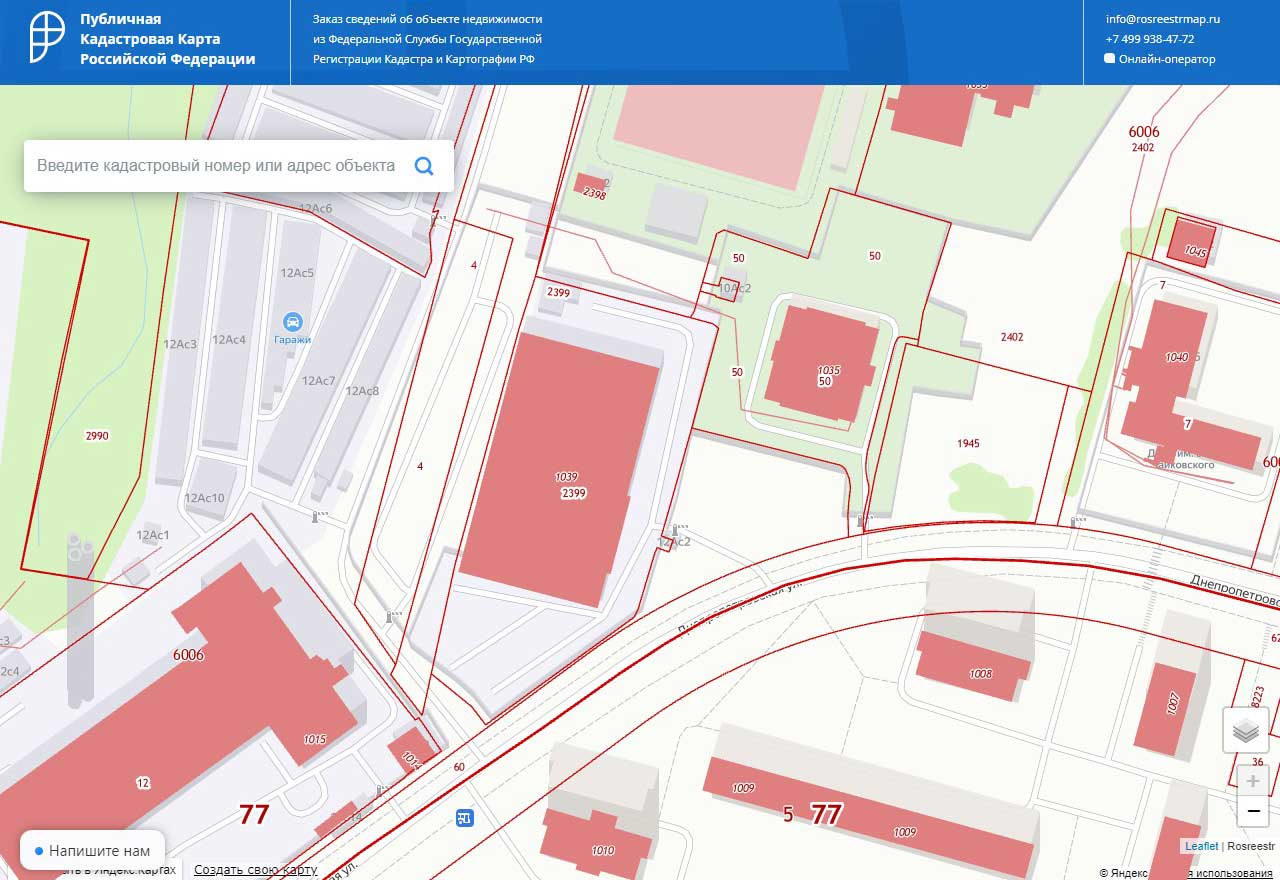
Task: Follow the Создать свою карту link
Action: coord(255,870)
